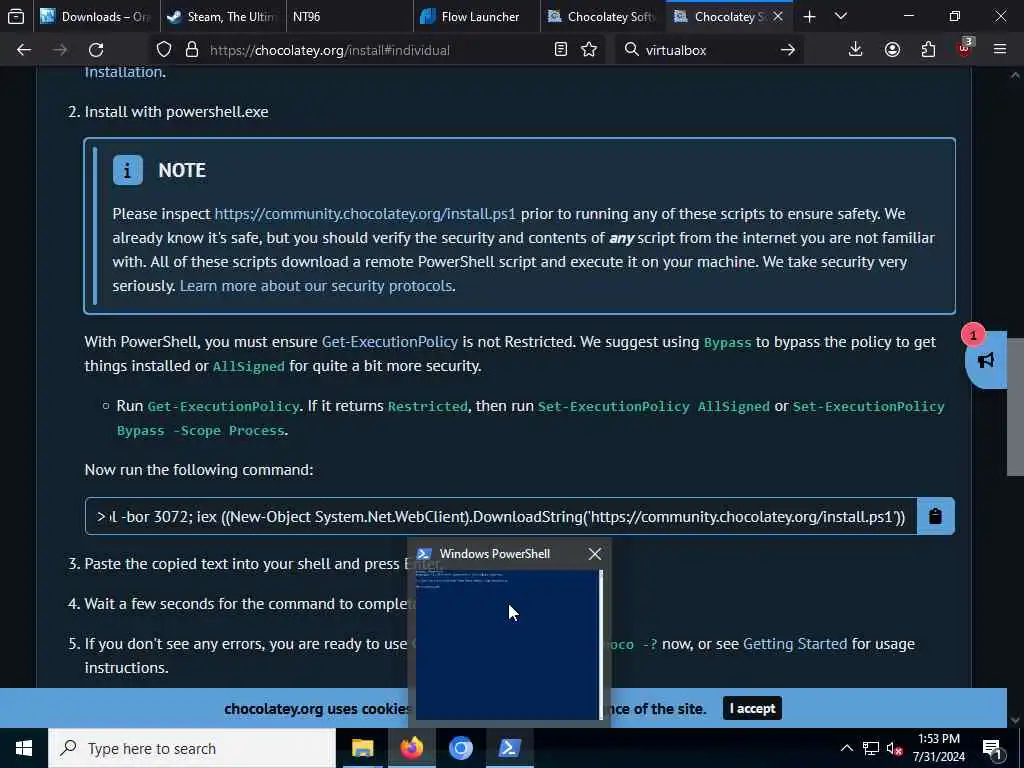Open the network tray icon
This screenshot has width=1024, height=768.
coord(871,748)
